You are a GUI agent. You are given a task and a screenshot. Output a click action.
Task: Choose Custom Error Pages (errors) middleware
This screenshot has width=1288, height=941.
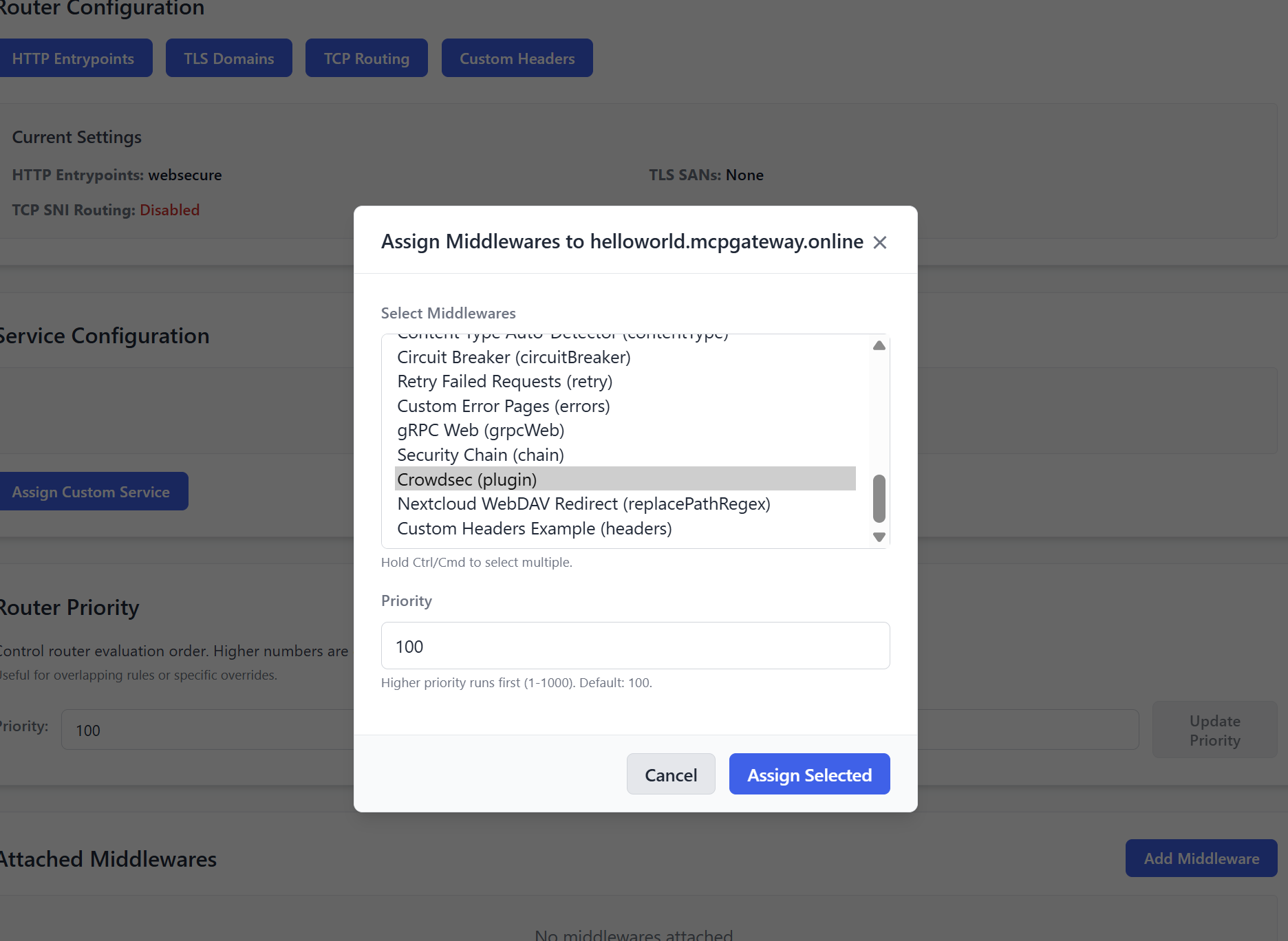(x=625, y=406)
